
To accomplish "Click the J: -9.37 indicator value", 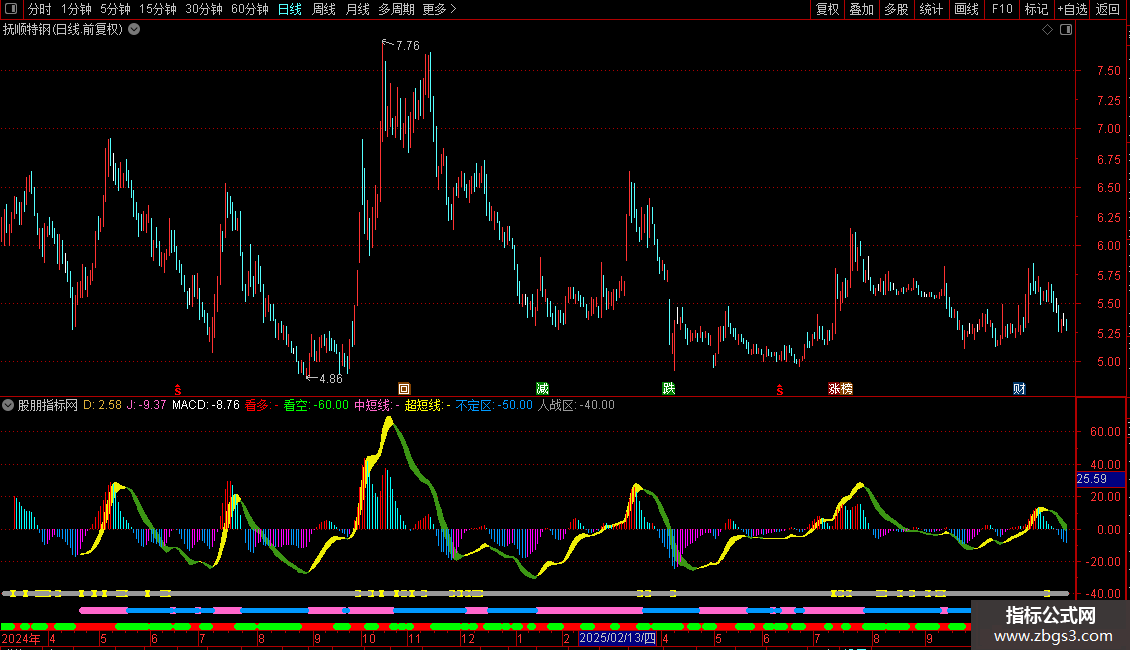I will [x=146, y=405].
